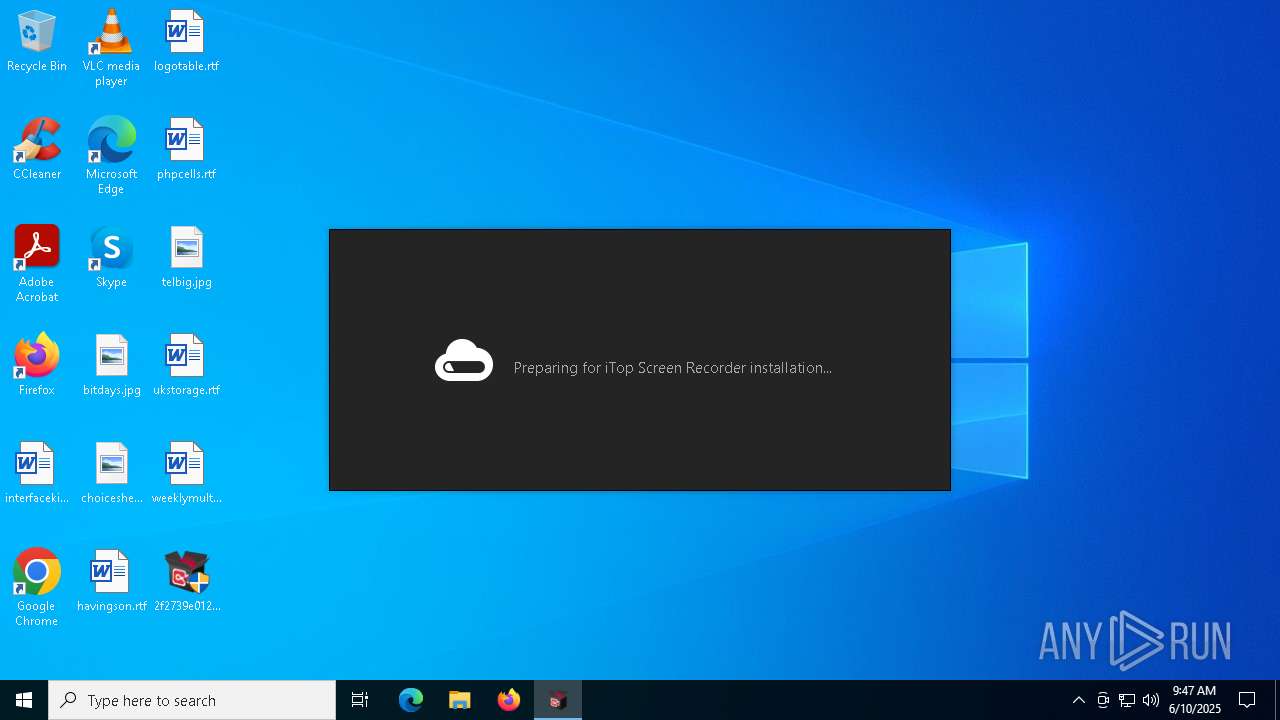Launch Skype from desktop
Image resolution: width=1280 pixels, height=720 pixels.
click(x=111, y=258)
